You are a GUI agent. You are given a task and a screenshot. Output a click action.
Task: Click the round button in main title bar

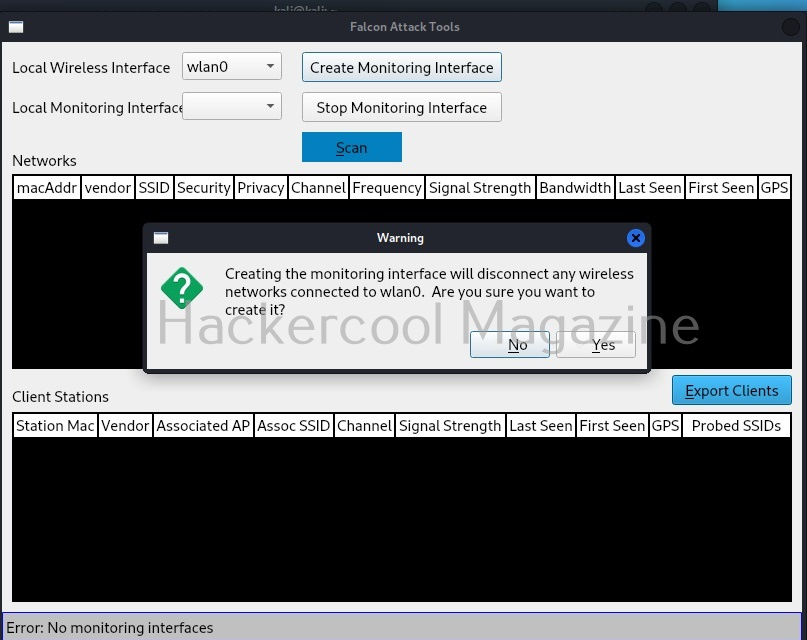tap(790, 27)
